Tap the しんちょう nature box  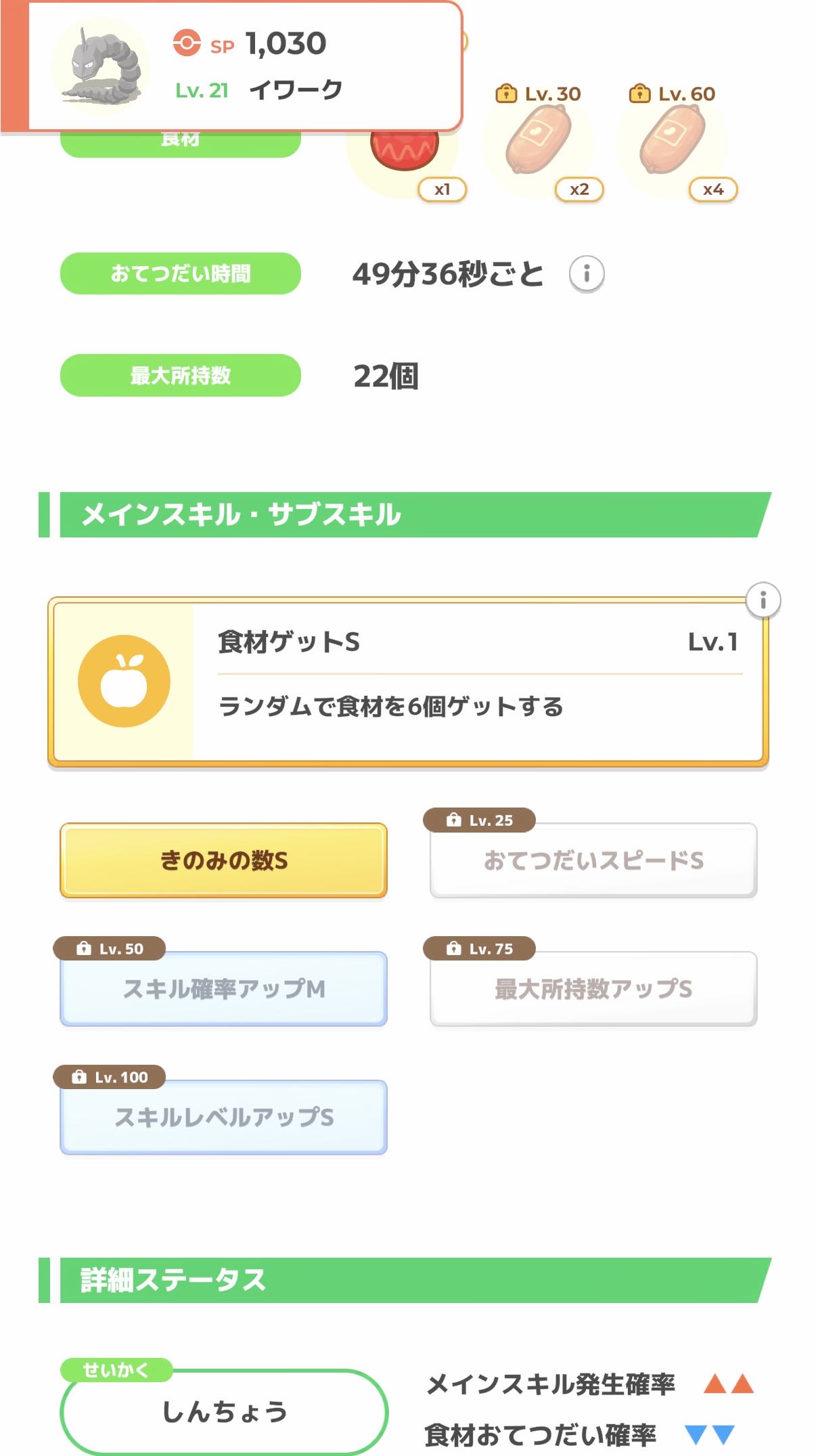click(x=223, y=1411)
